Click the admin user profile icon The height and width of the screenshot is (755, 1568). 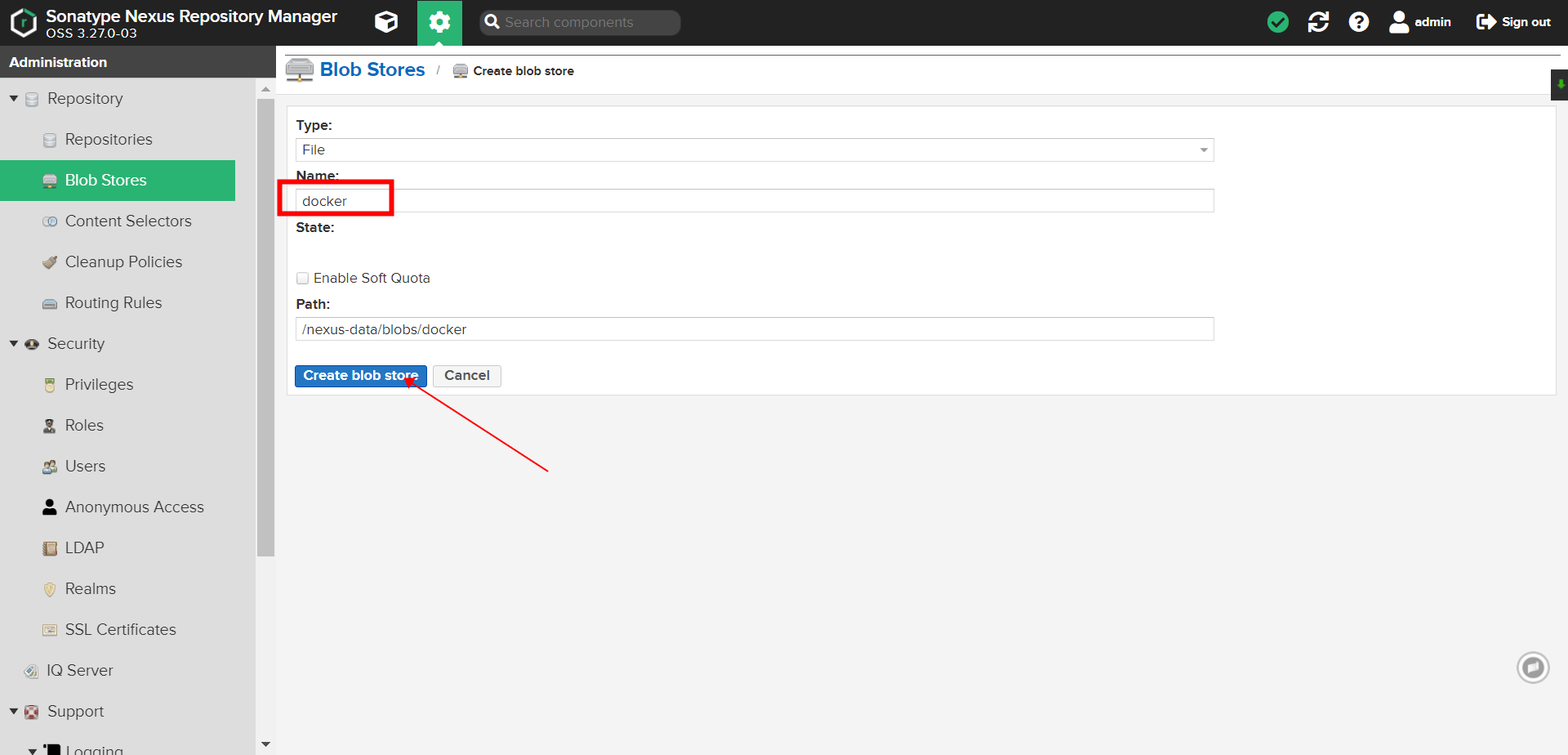pos(1398,22)
